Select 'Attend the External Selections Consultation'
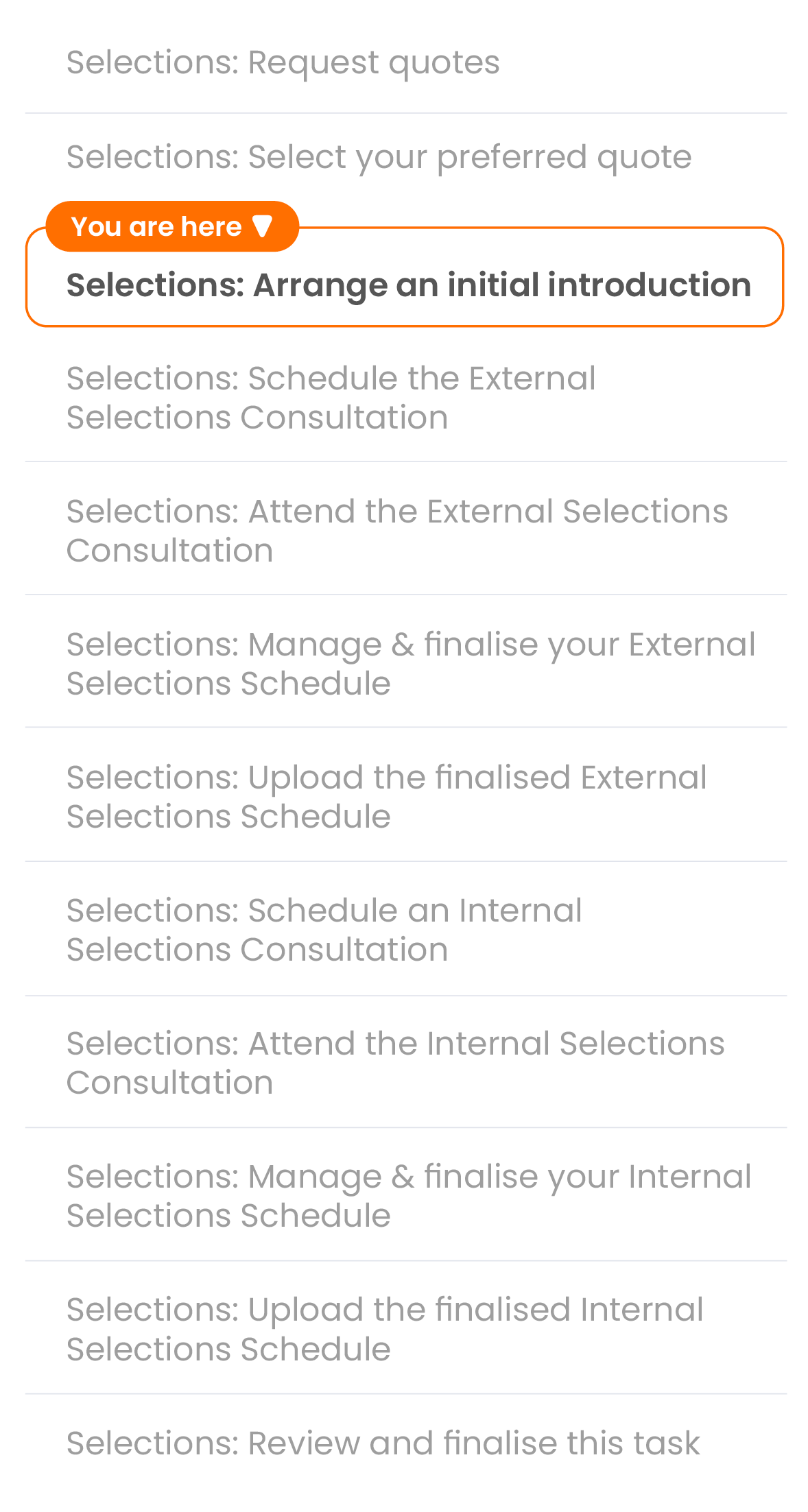Screen dimensions: 808x1512 [396, 531]
